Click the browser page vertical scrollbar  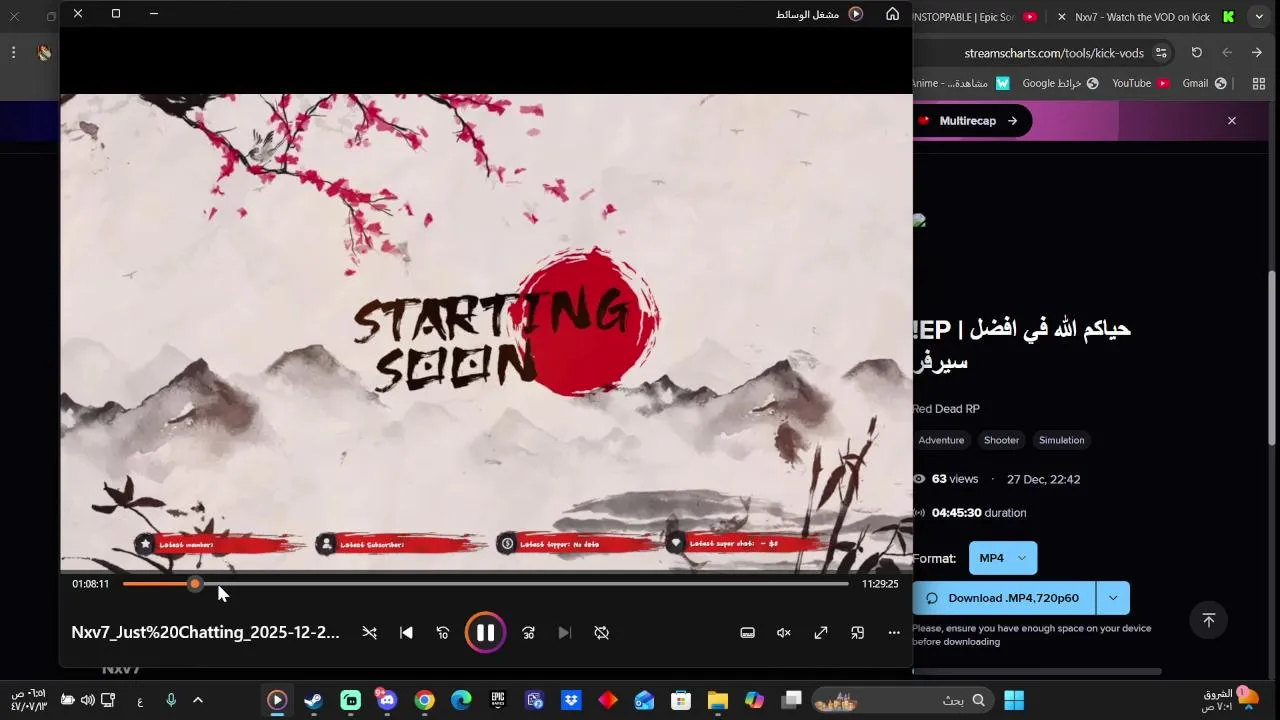click(x=1273, y=358)
